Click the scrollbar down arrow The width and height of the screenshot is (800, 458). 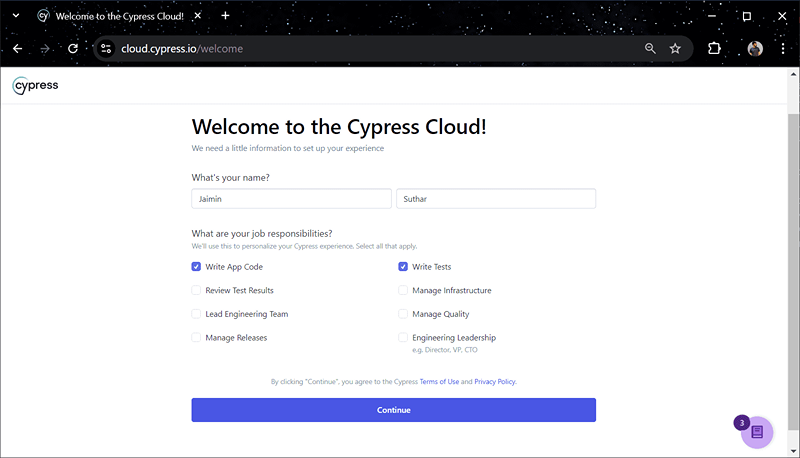coord(793,451)
